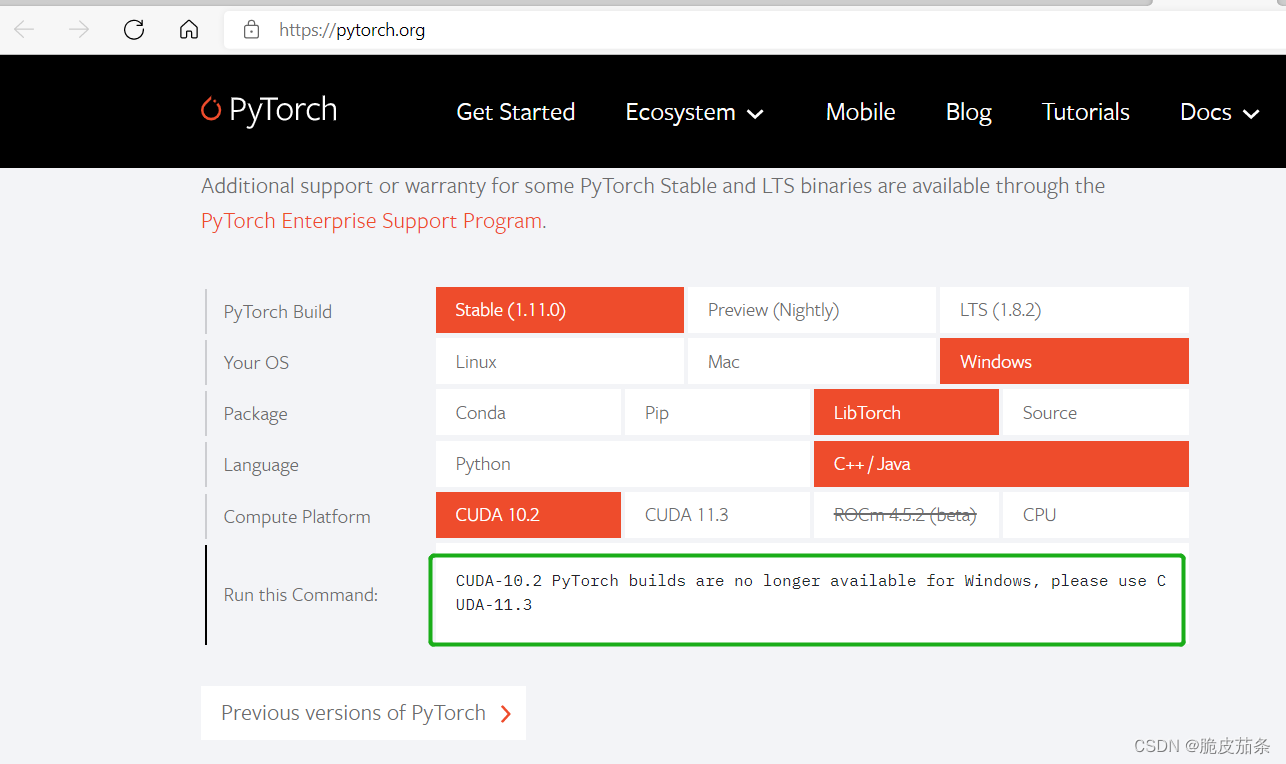The image size is (1286, 764).
Task: Click the Package row label
Action: pos(255,414)
